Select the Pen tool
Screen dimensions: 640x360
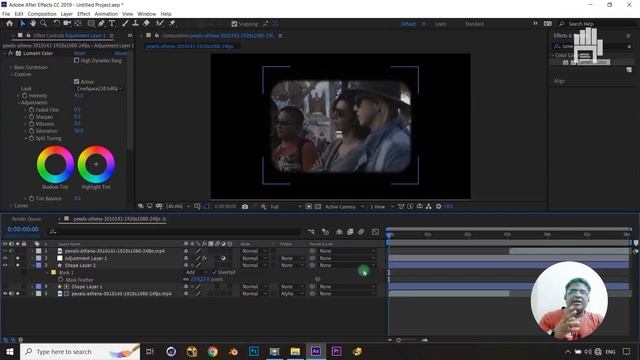tap(101, 24)
